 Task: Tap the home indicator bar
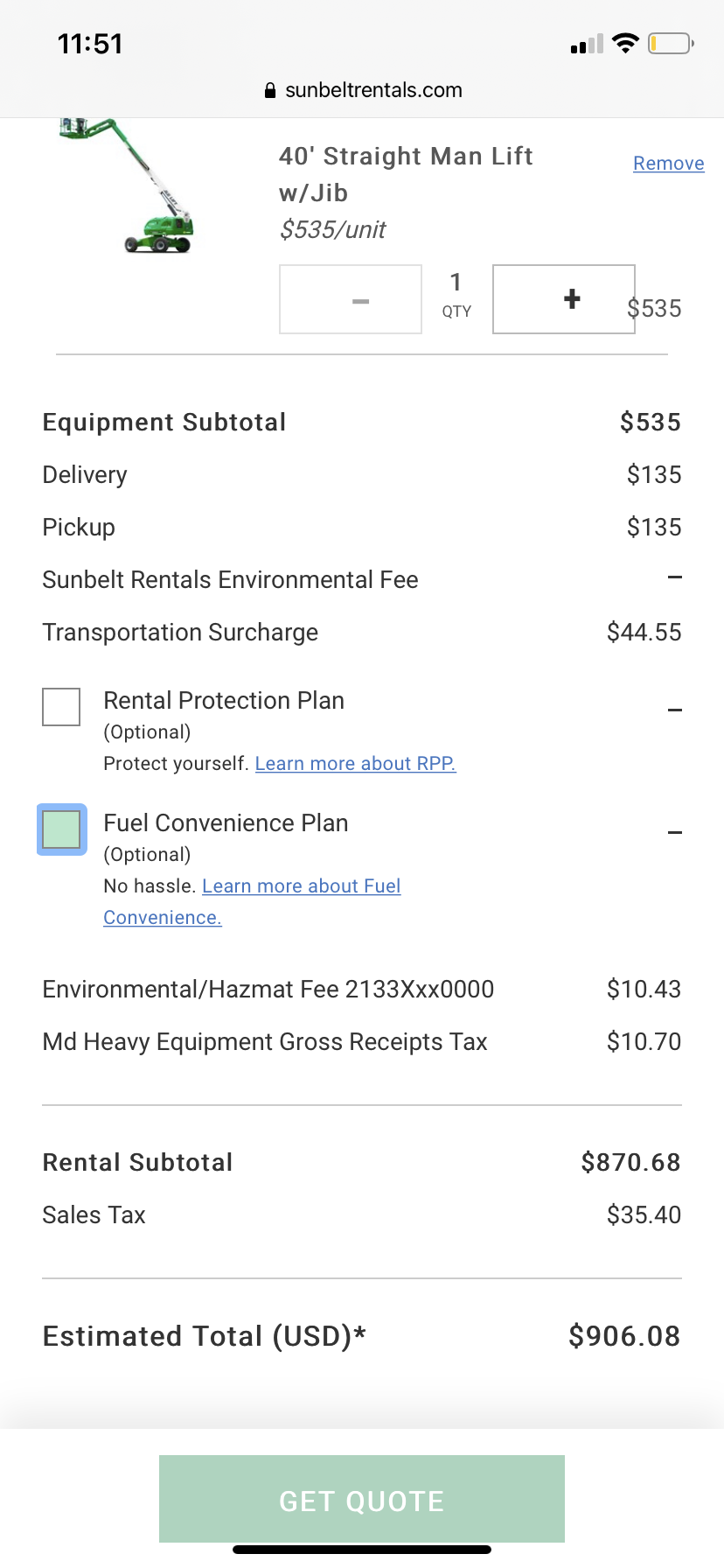coord(362,1550)
